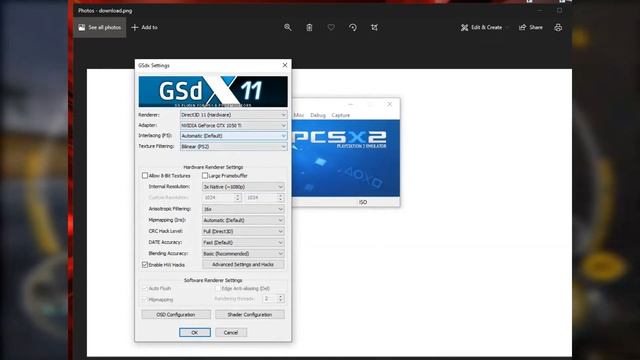The width and height of the screenshot is (640, 360).
Task: Close the PCSX2 window
Action: pos(390,104)
